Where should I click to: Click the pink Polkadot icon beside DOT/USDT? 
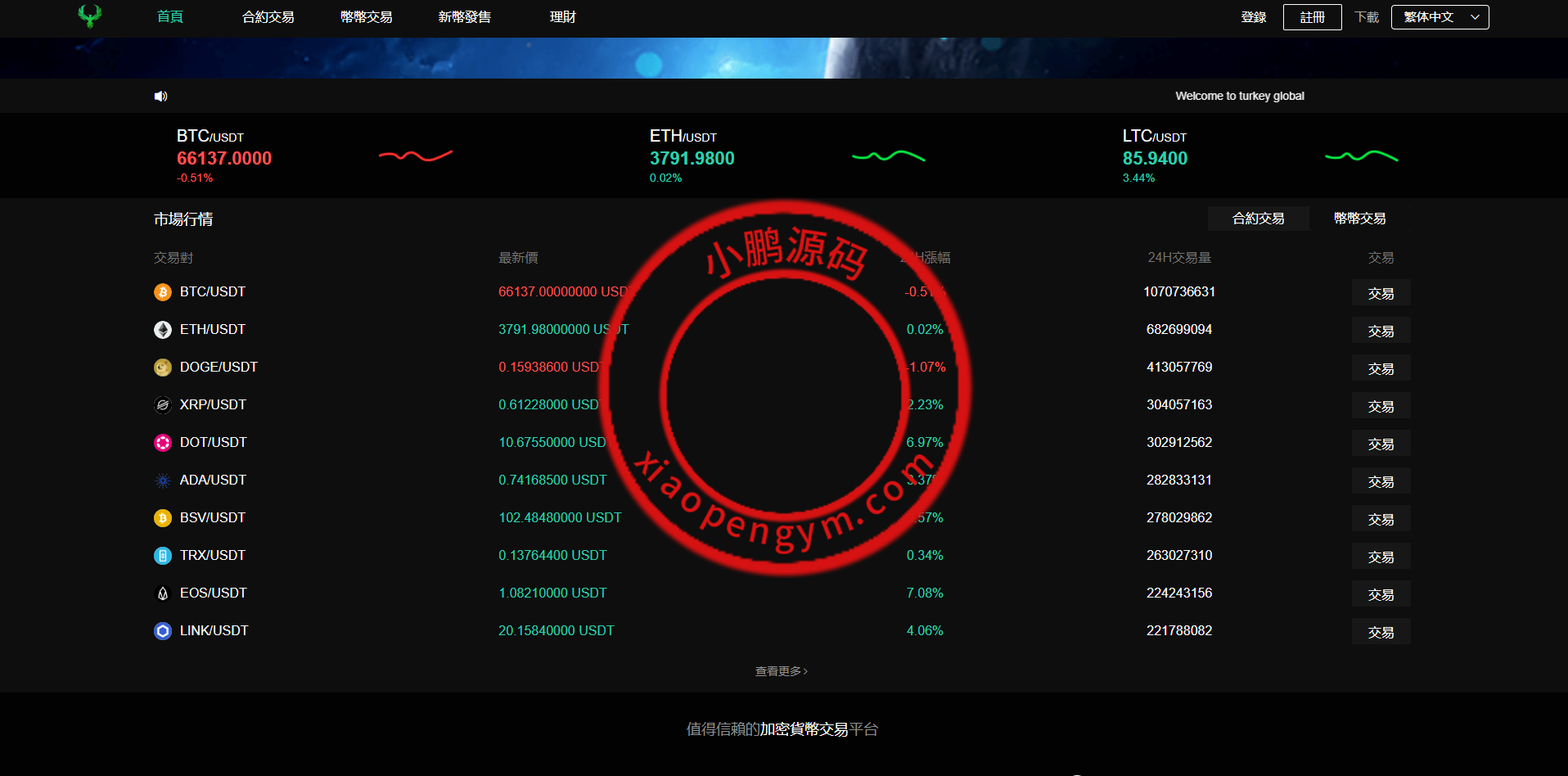163,443
